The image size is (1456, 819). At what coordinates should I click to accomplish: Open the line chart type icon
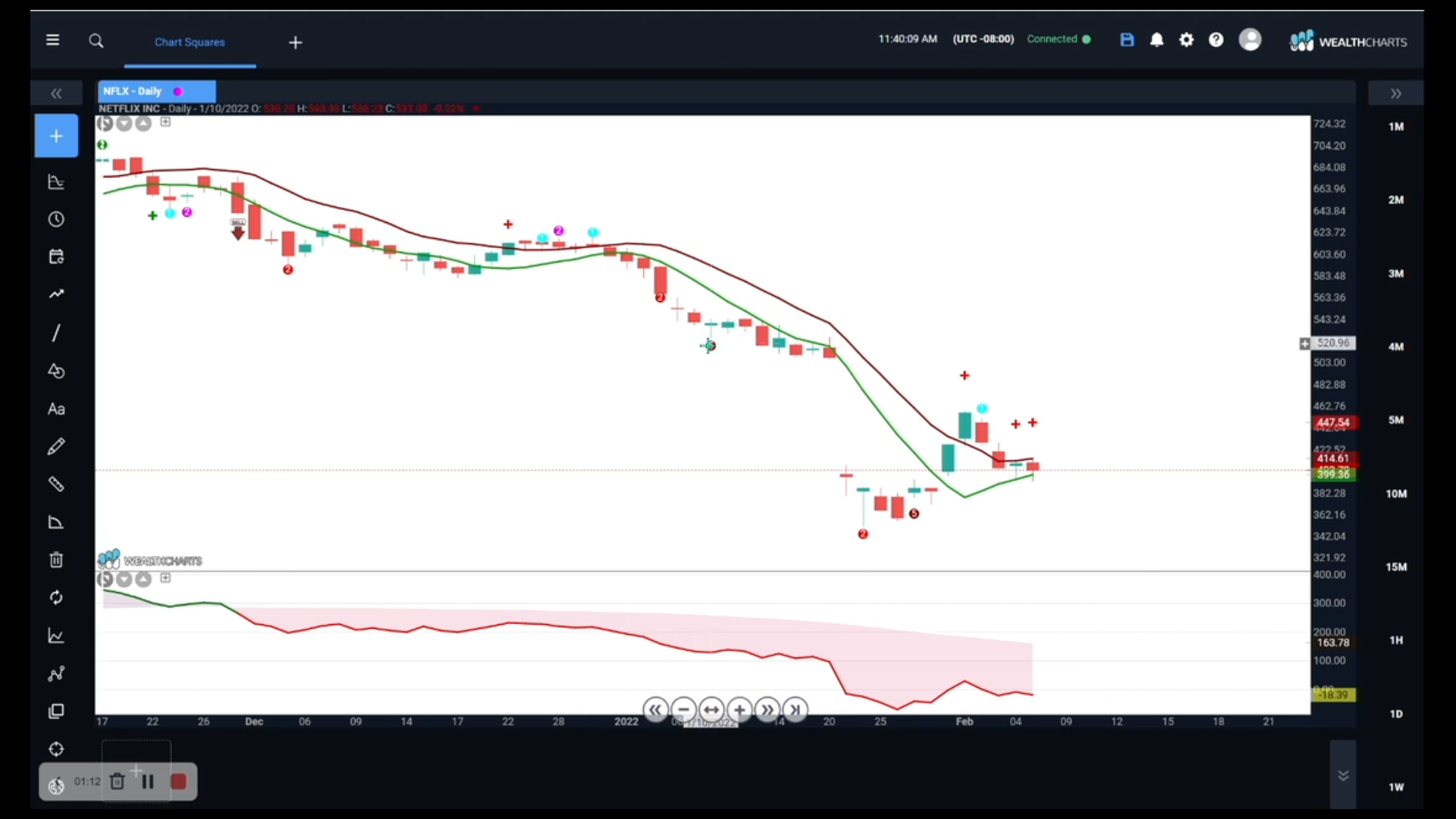[x=56, y=635]
